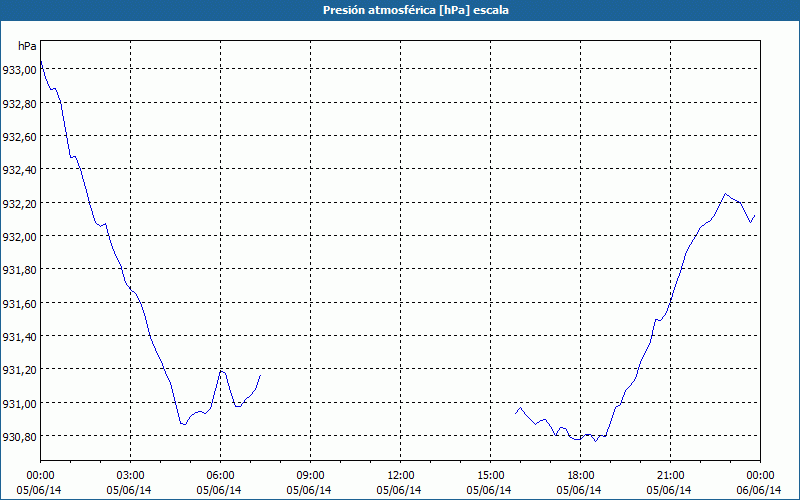Select the 931,00 y-axis value
The image size is (800, 500).
click(19, 404)
